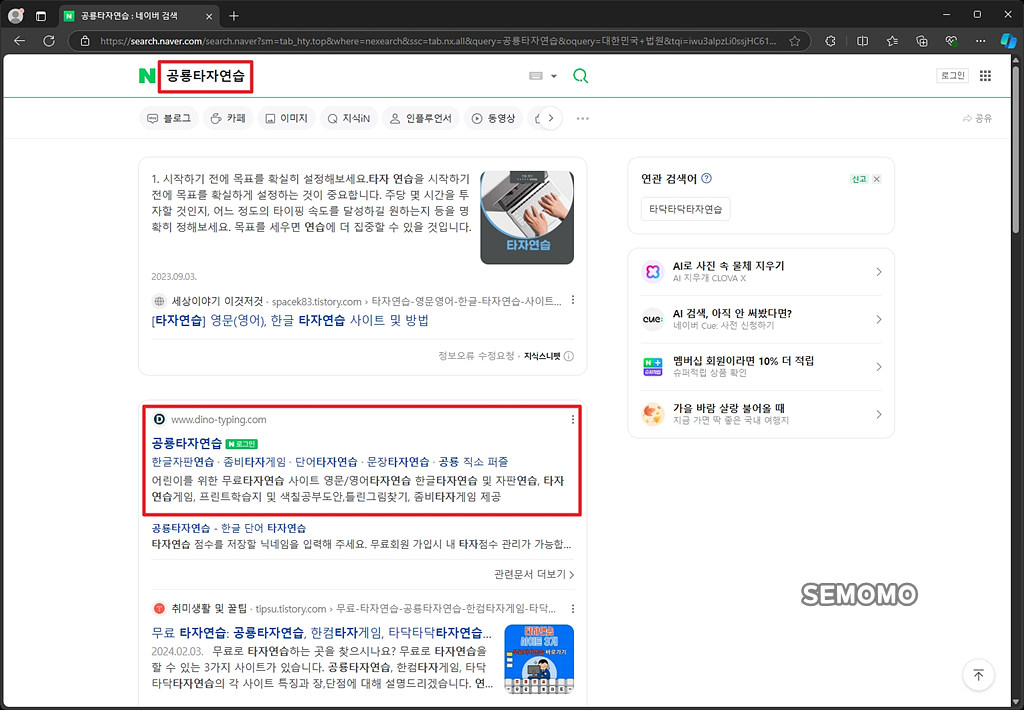Click the scroll-to-top arrow button
Image resolution: width=1024 pixels, height=710 pixels.
[978, 675]
